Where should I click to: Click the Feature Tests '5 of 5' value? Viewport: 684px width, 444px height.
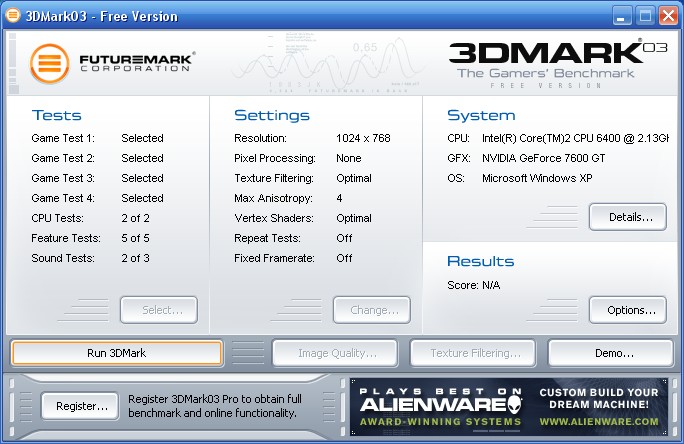pyautogui.click(x=135, y=238)
